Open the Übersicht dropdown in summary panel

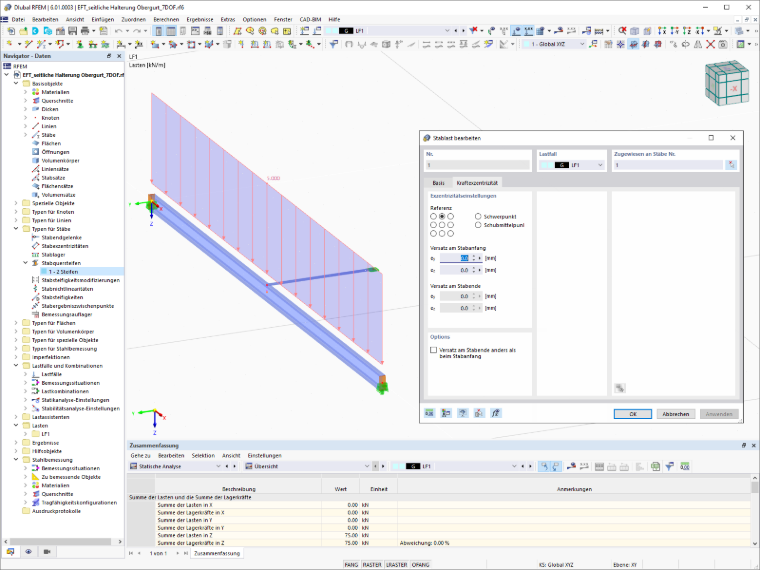pyautogui.click(x=366, y=466)
